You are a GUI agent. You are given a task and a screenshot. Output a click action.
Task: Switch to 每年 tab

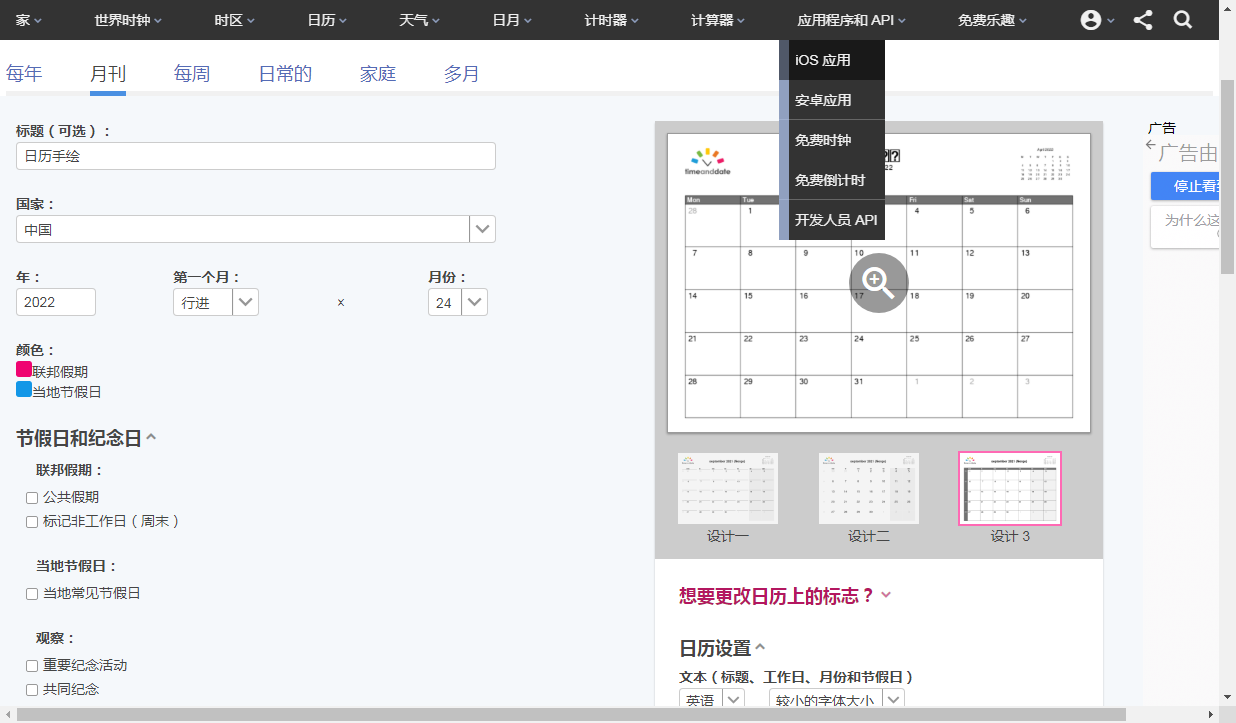(24, 73)
